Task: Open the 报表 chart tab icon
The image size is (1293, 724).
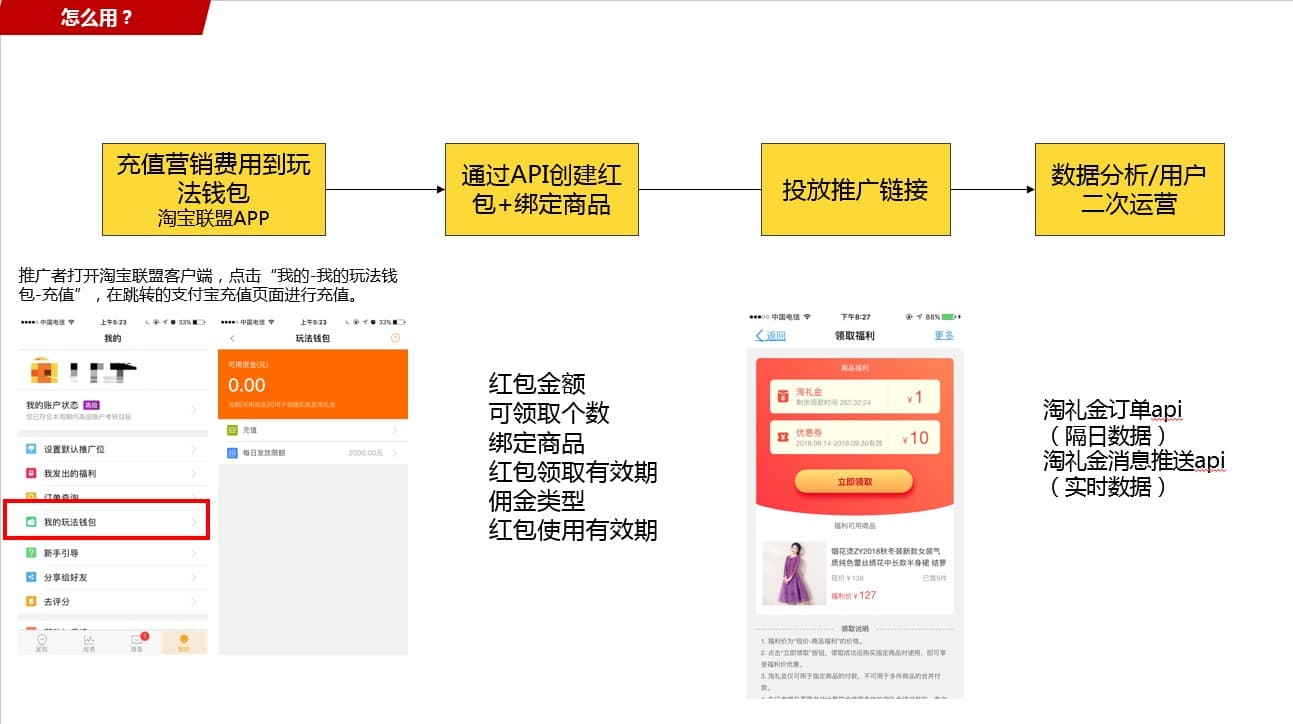Action: coord(89,642)
